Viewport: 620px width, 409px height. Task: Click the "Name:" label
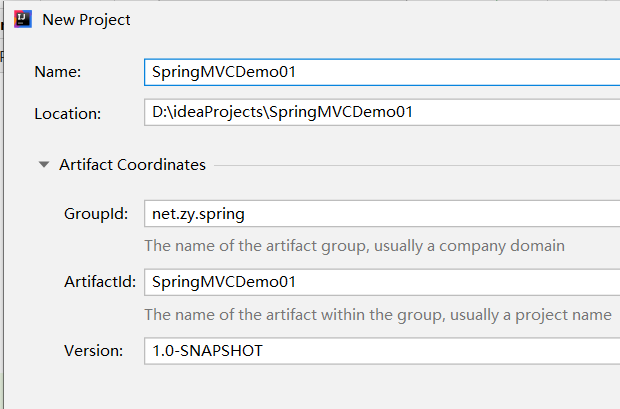tap(58, 72)
